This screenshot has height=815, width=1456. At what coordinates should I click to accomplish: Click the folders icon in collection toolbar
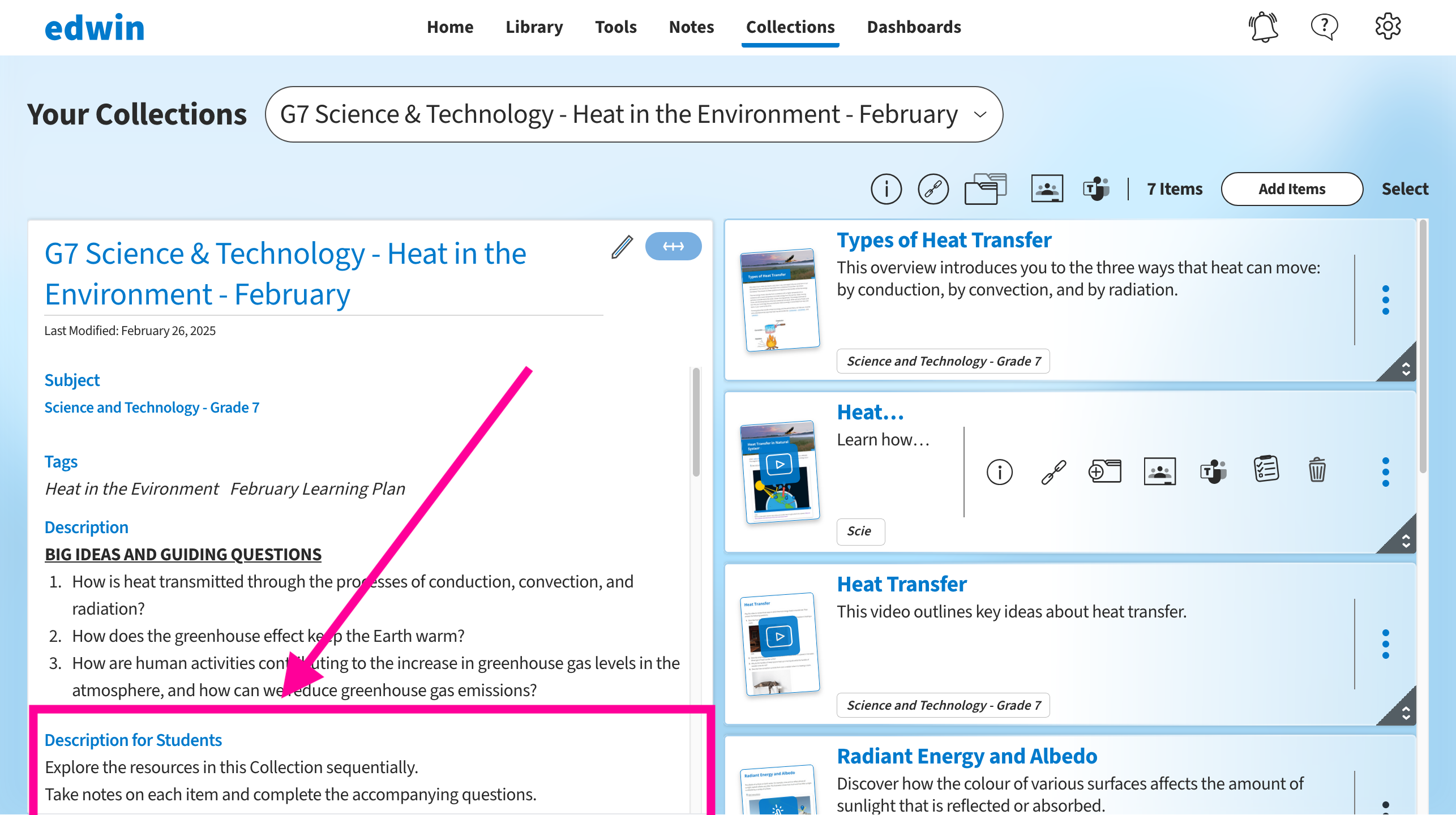(x=986, y=189)
